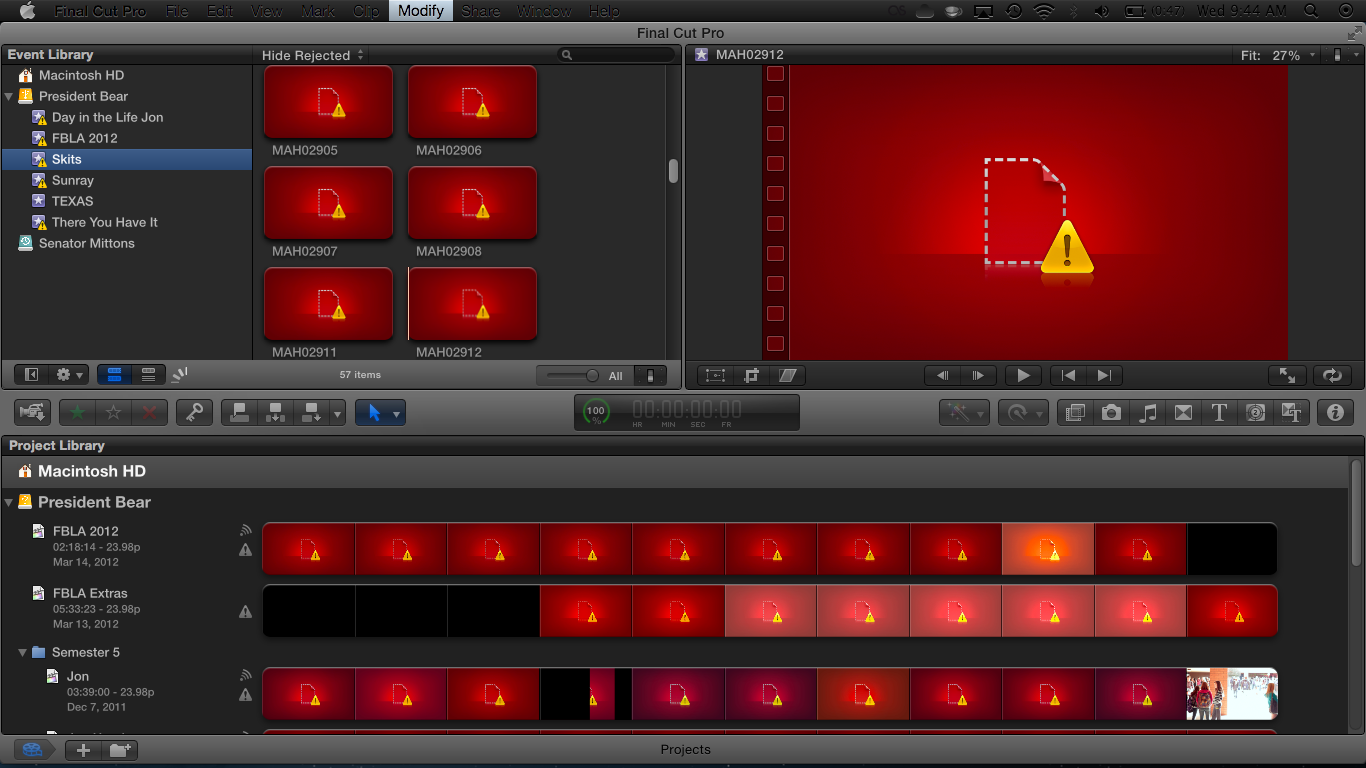Toggle loop playback

click(1332, 376)
